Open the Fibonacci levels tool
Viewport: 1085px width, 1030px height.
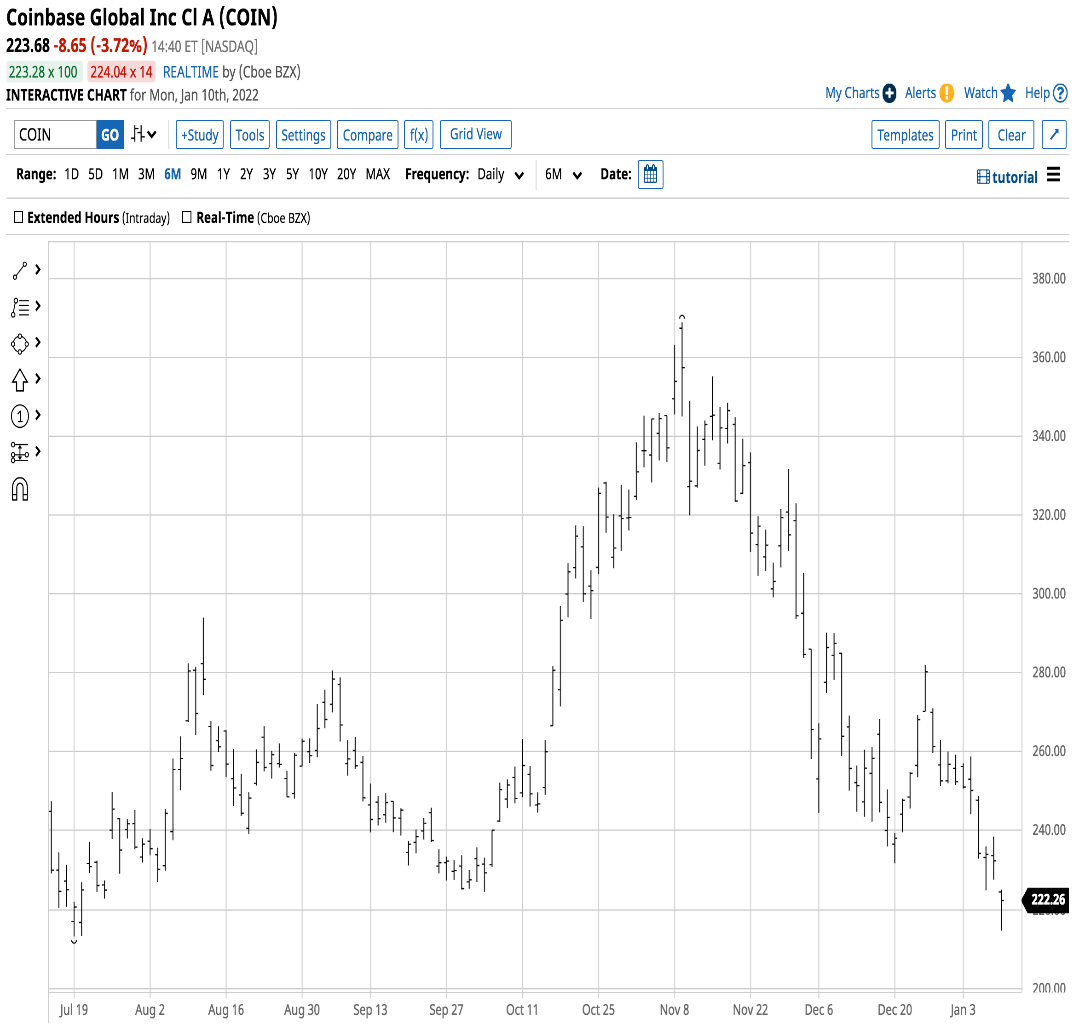point(20,452)
